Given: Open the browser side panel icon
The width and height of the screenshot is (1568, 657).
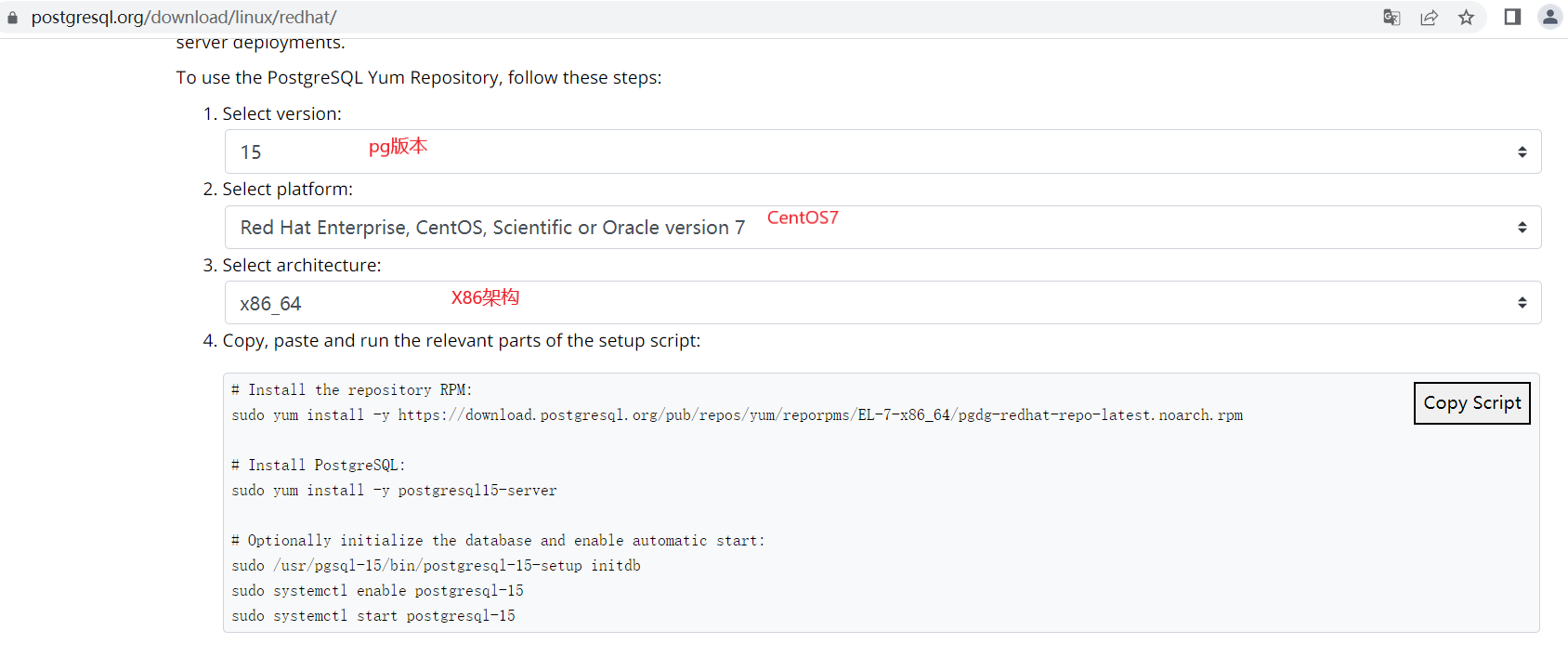Looking at the screenshot, I should pyautogui.click(x=1512, y=18).
